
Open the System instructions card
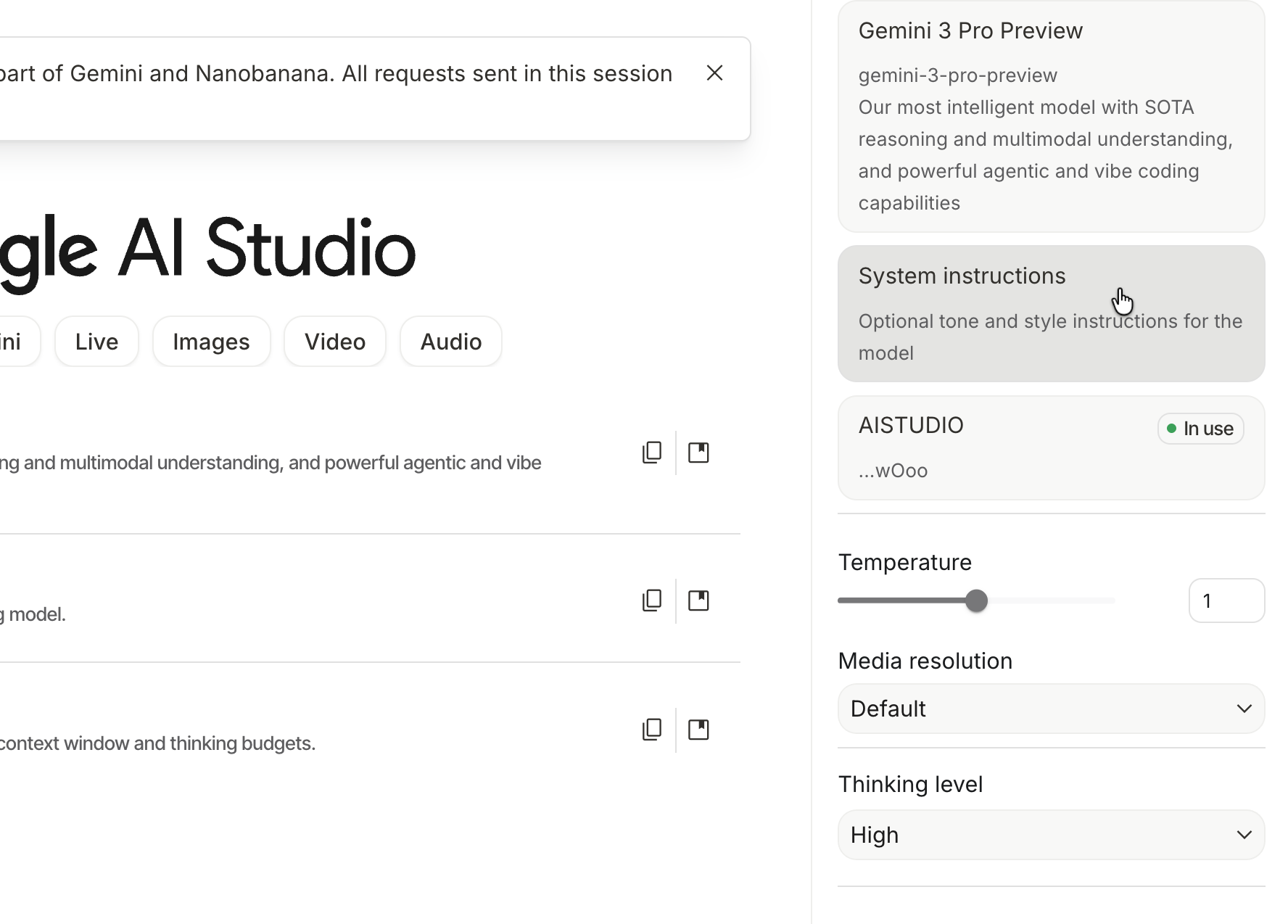(x=1052, y=313)
